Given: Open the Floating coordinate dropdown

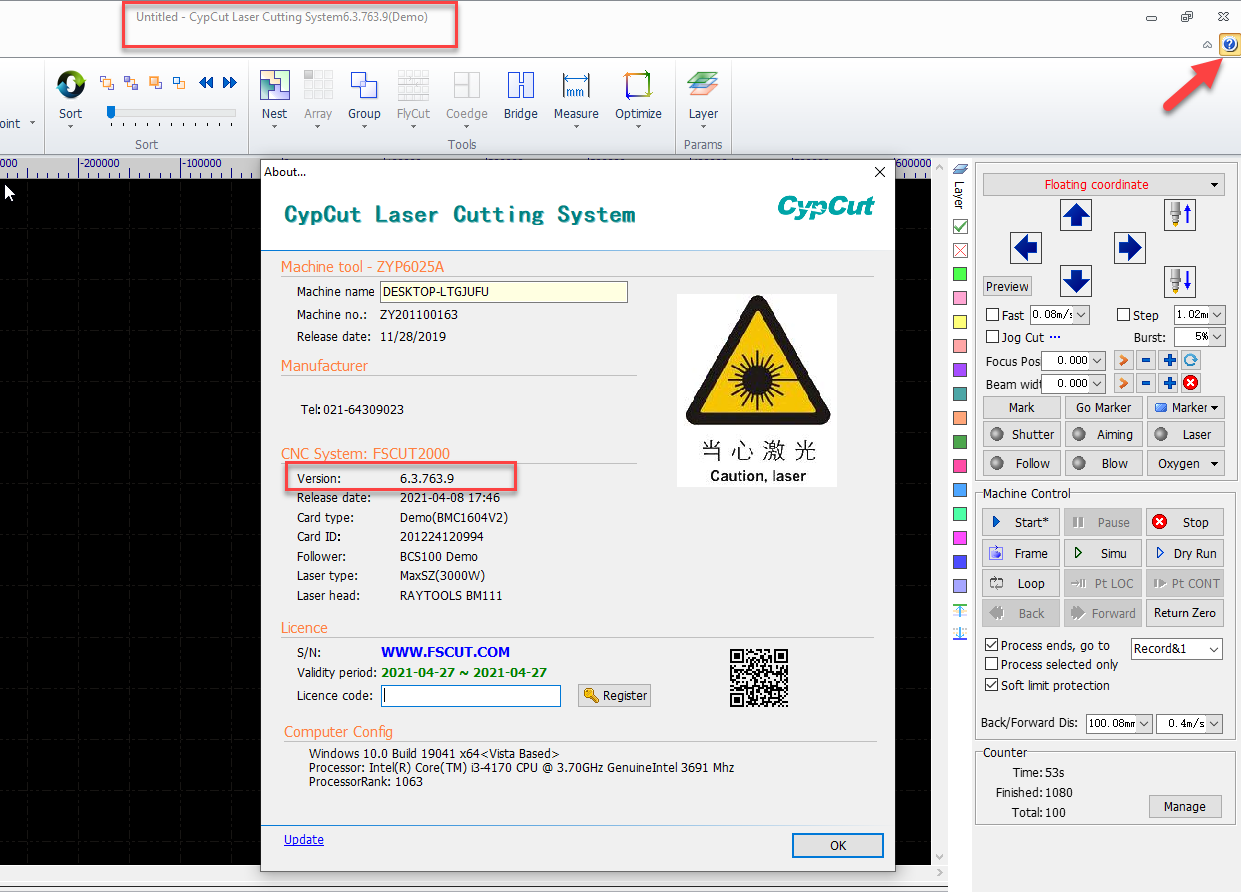Looking at the screenshot, I should (1103, 185).
